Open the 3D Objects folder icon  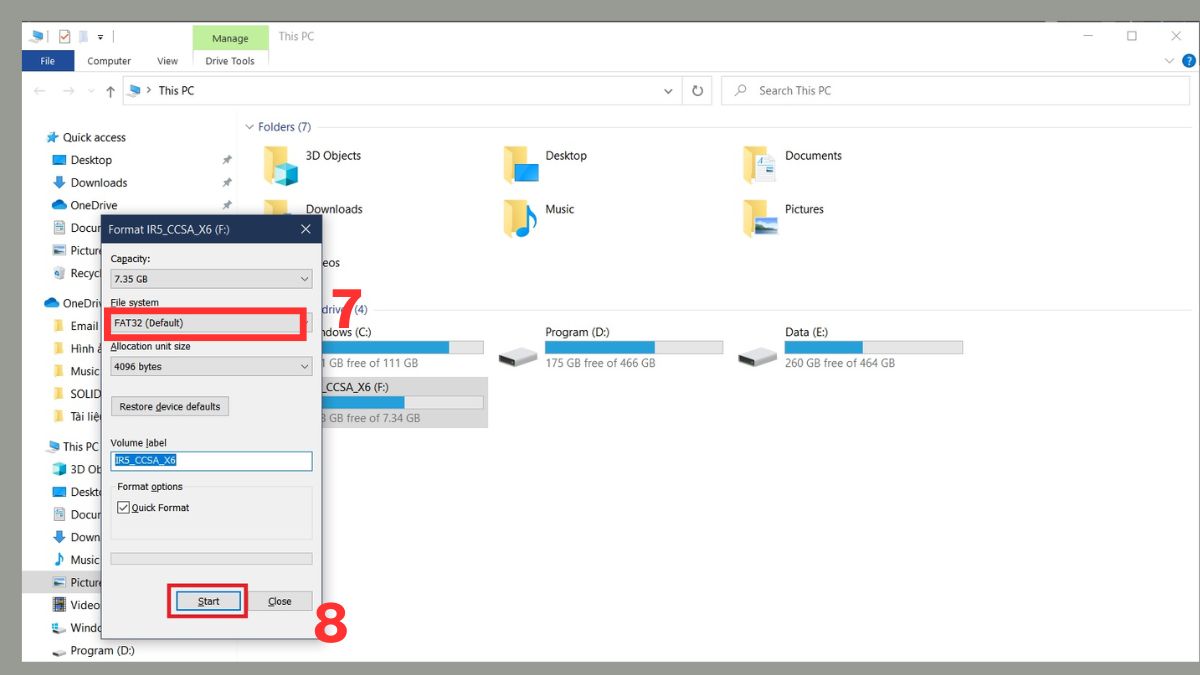(x=281, y=165)
